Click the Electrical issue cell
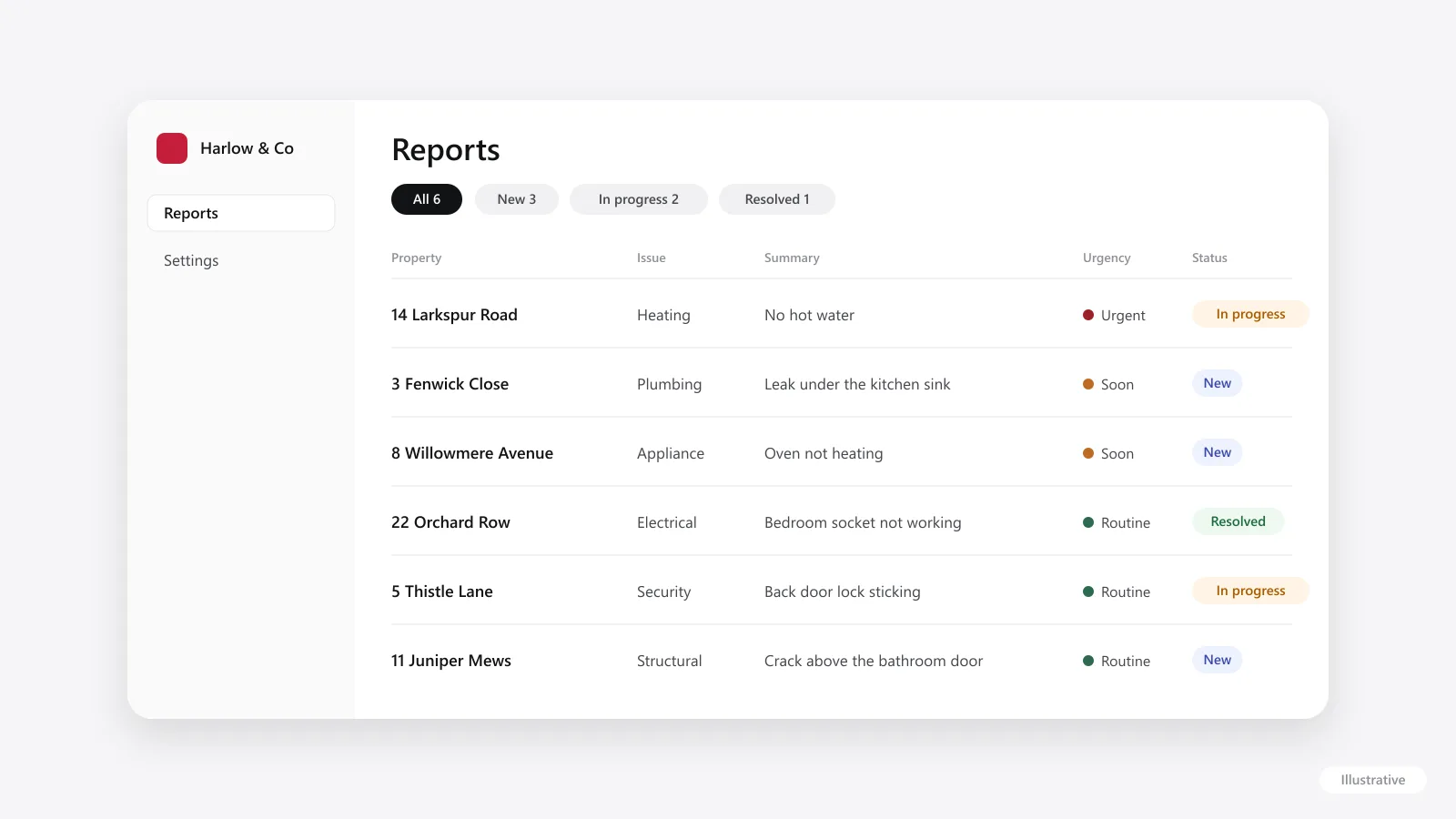This screenshot has width=1456, height=819. (667, 522)
